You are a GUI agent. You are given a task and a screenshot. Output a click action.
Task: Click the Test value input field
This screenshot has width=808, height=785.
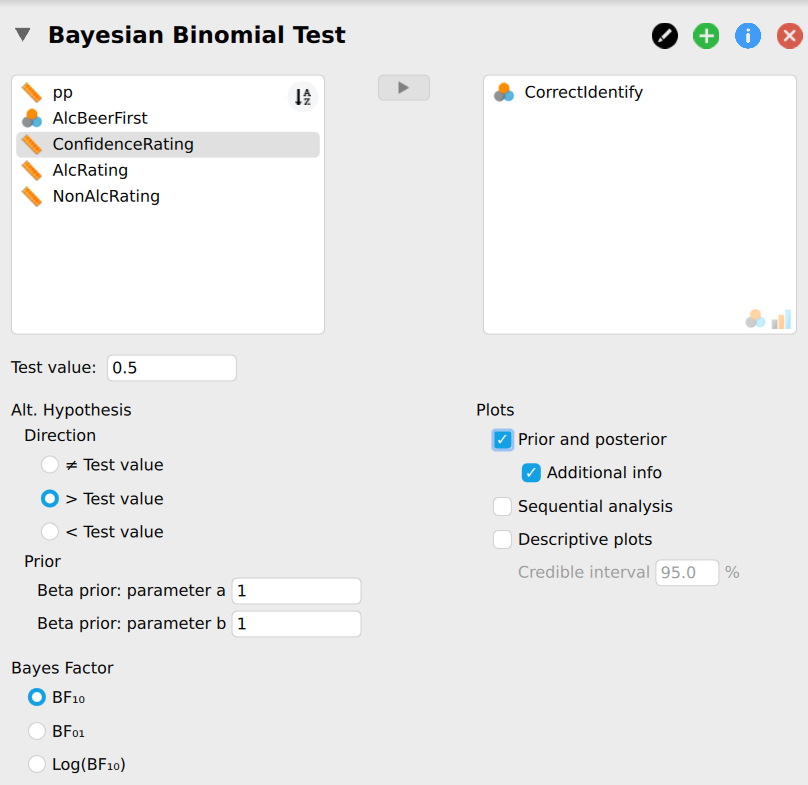(171, 368)
